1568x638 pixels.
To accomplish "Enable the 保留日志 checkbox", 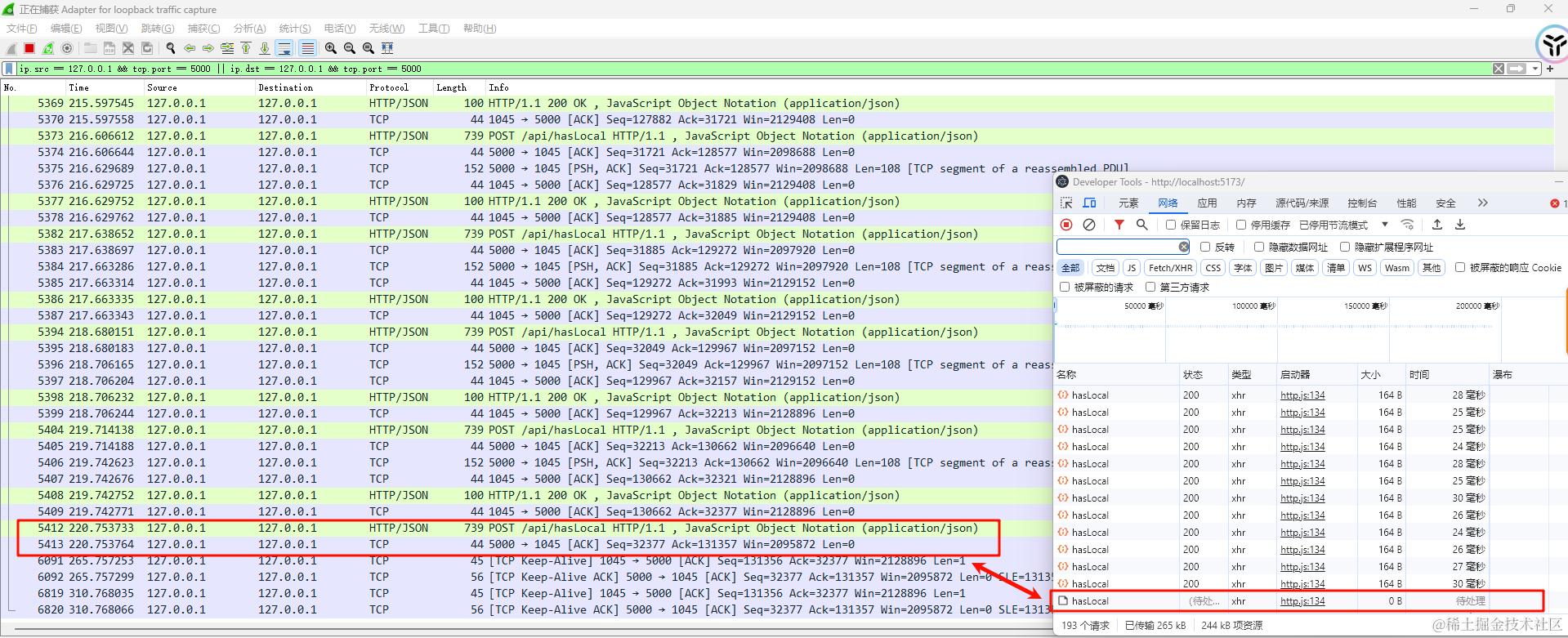I will (x=1171, y=225).
